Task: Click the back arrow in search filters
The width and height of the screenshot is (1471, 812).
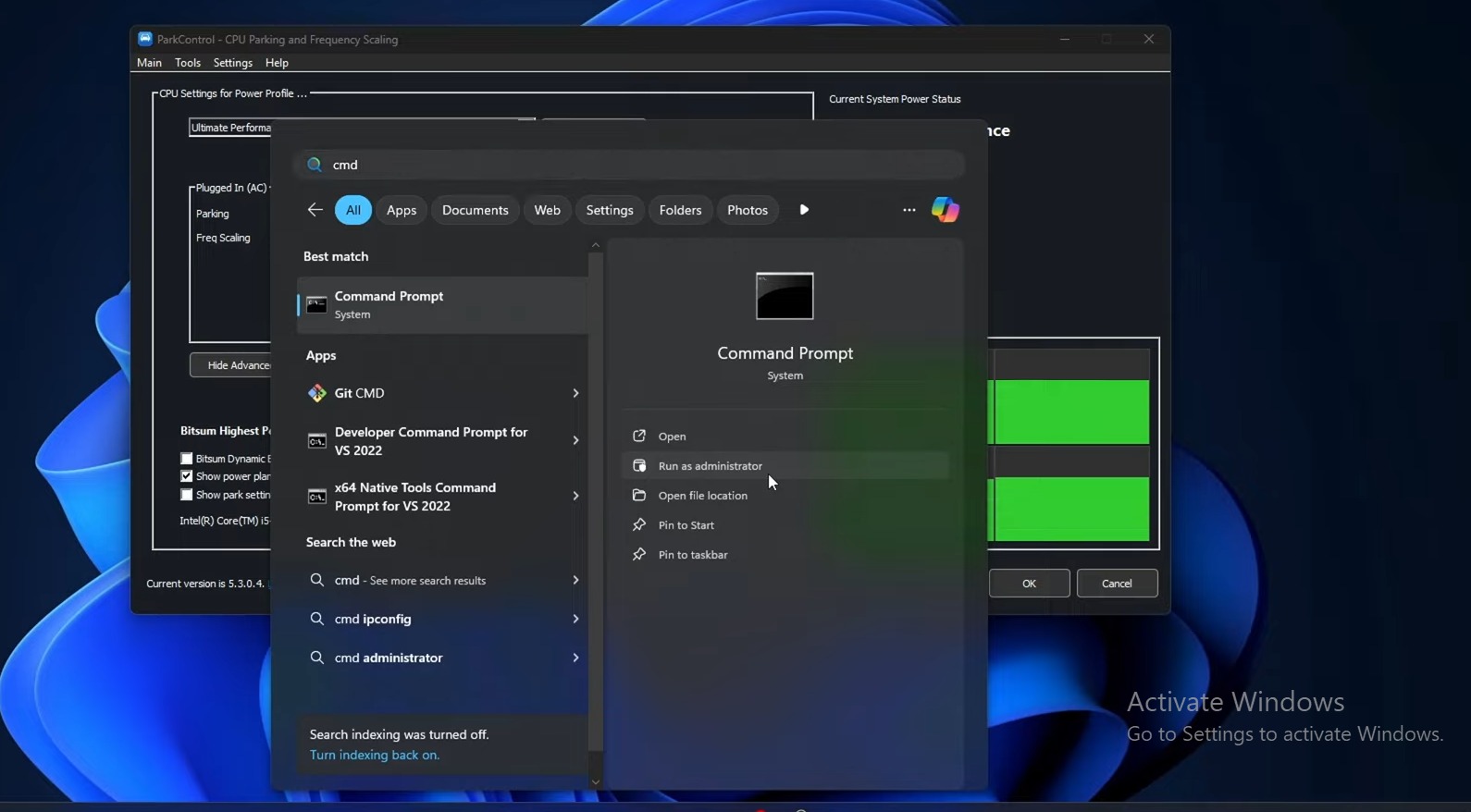Action: (315, 210)
